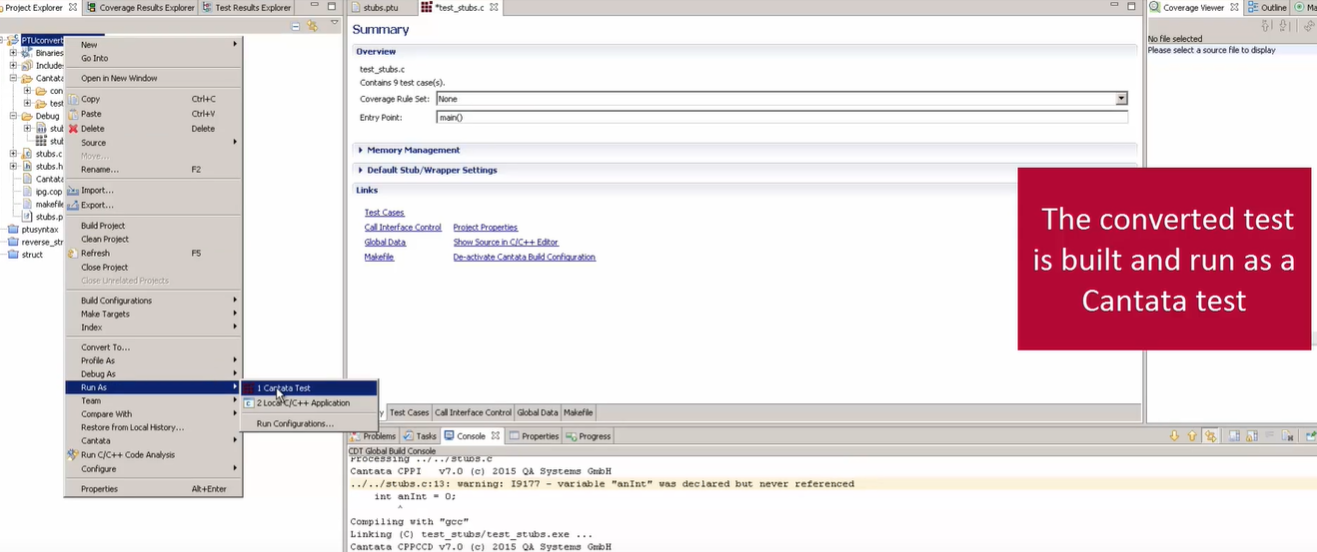The width and height of the screenshot is (1317, 552).
Task: Click the Coverage Viewer magnifier icon
Action: point(1154,7)
